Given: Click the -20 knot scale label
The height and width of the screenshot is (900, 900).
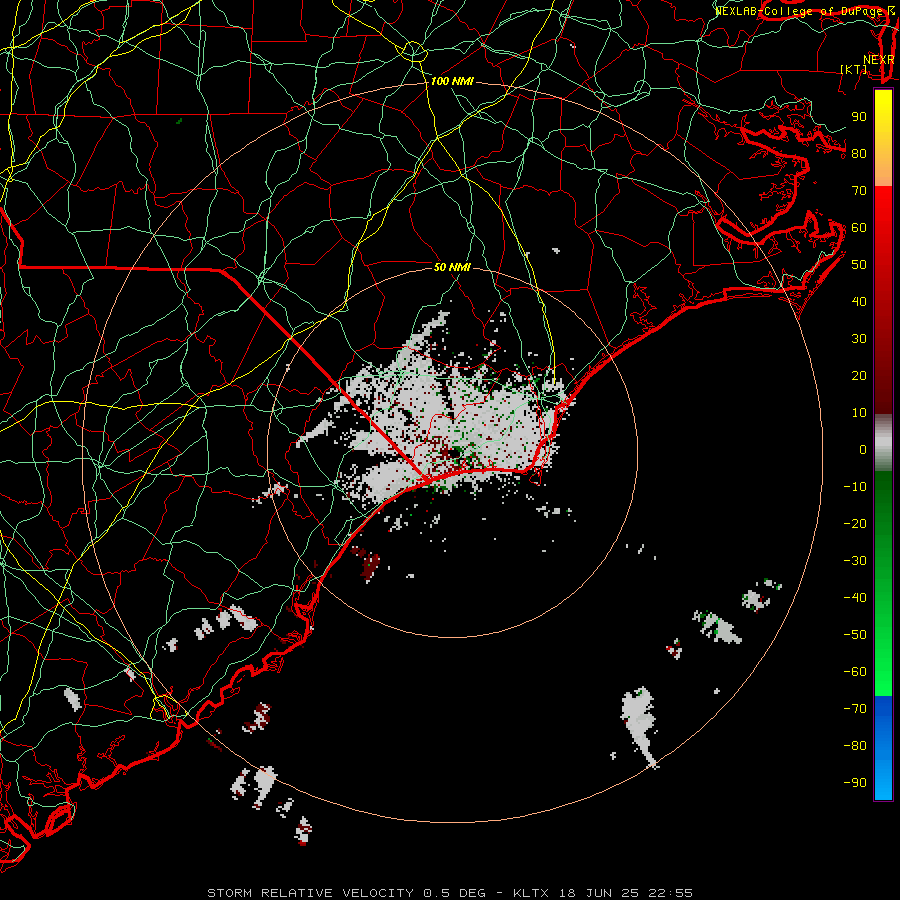Looking at the screenshot, I should [x=855, y=524].
